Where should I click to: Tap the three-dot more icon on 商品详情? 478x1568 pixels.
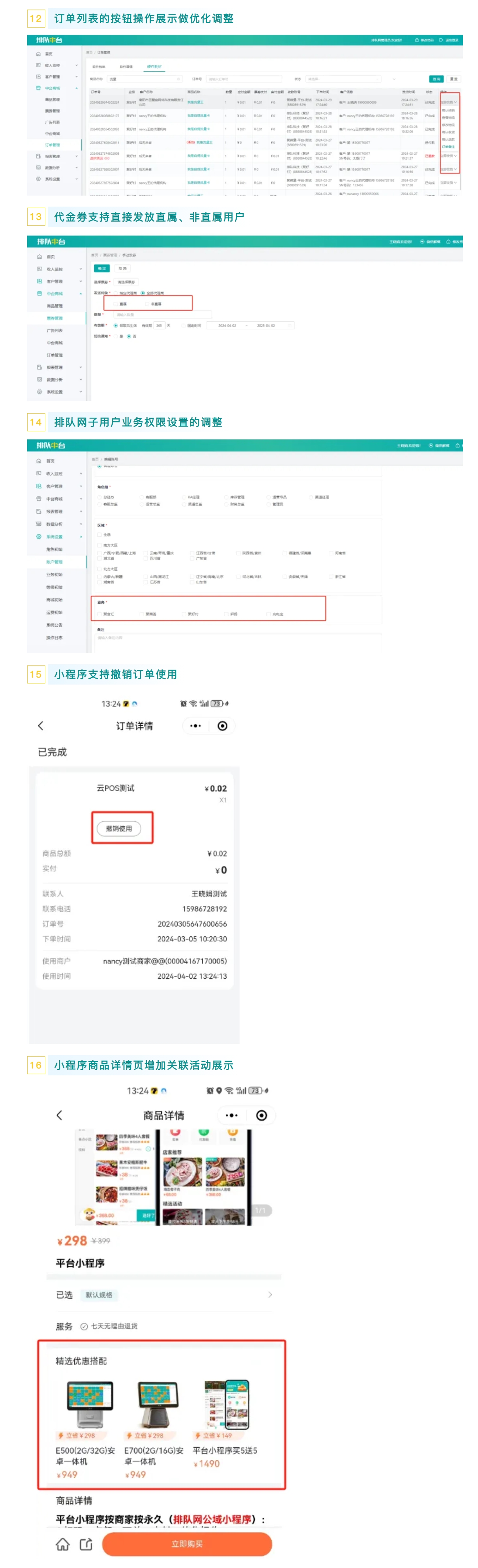pyautogui.click(x=232, y=1115)
